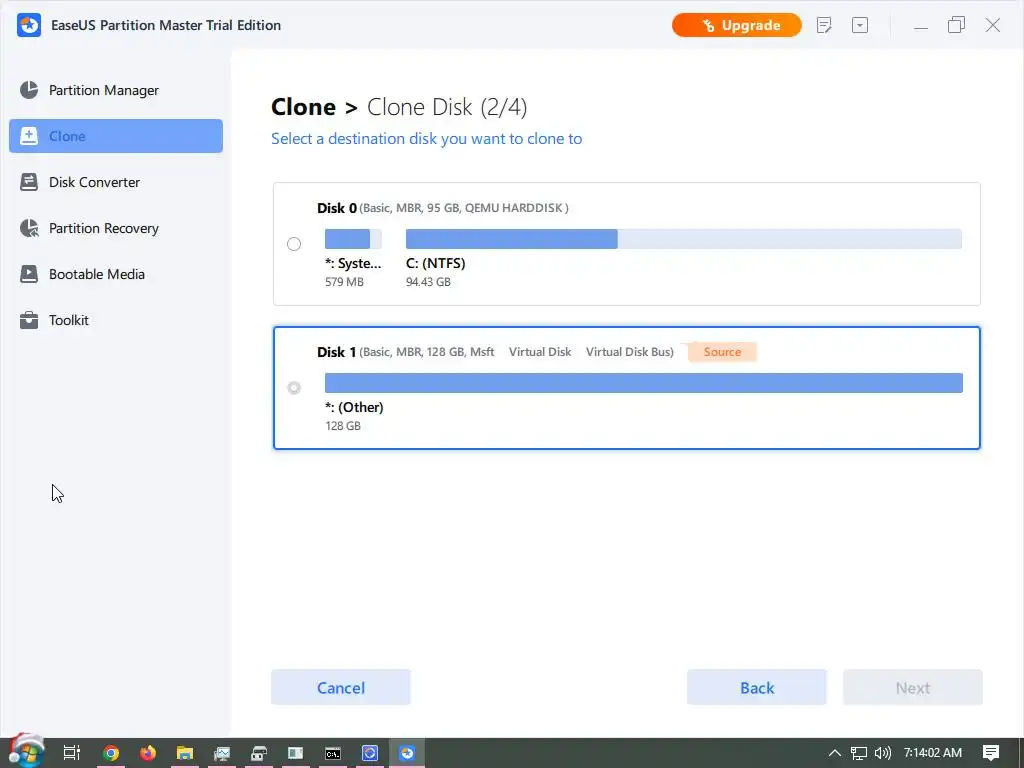Open Task View on the taskbar

click(72, 753)
